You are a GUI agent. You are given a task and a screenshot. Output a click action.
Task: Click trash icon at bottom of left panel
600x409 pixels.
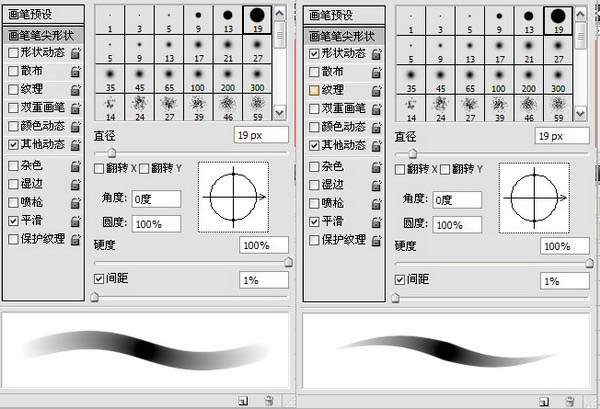(x=267, y=400)
